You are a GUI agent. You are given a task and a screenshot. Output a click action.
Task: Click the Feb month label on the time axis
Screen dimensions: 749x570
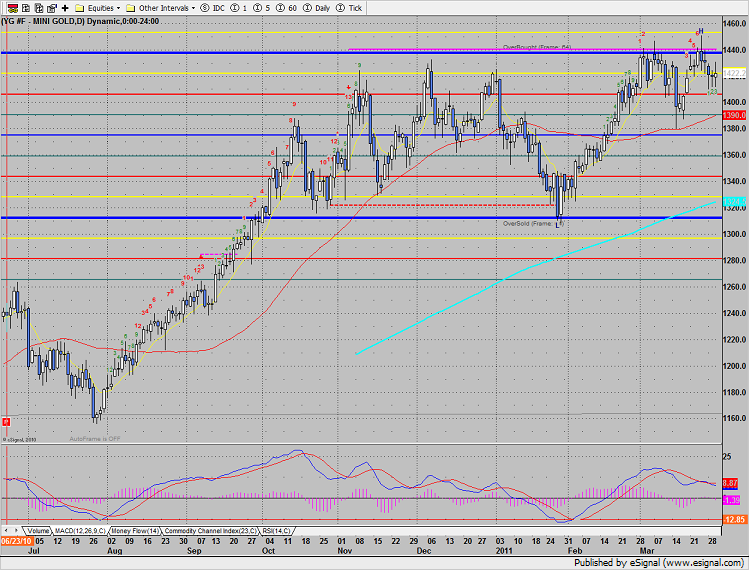click(x=575, y=551)
